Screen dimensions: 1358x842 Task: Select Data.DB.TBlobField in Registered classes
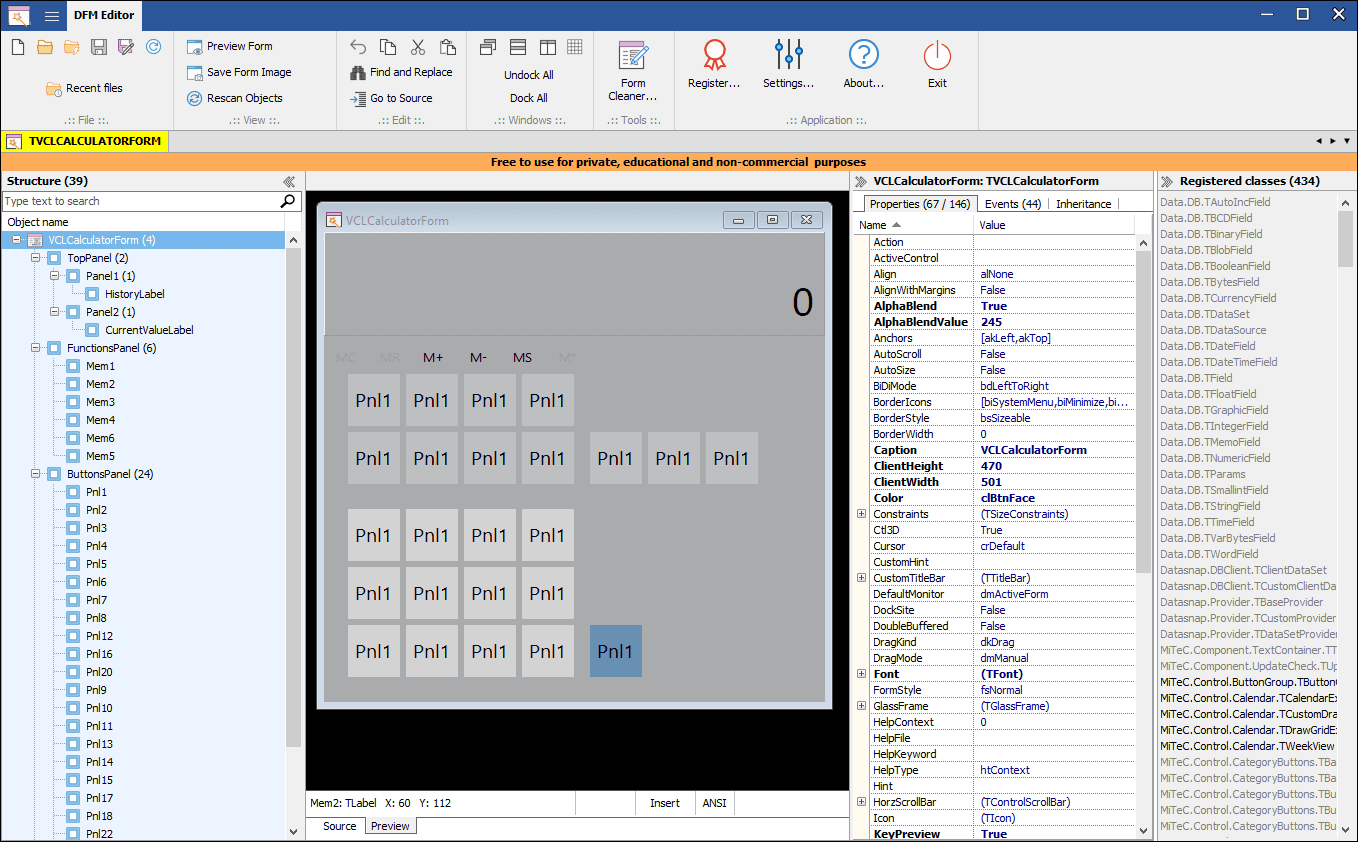point(1206,250)
